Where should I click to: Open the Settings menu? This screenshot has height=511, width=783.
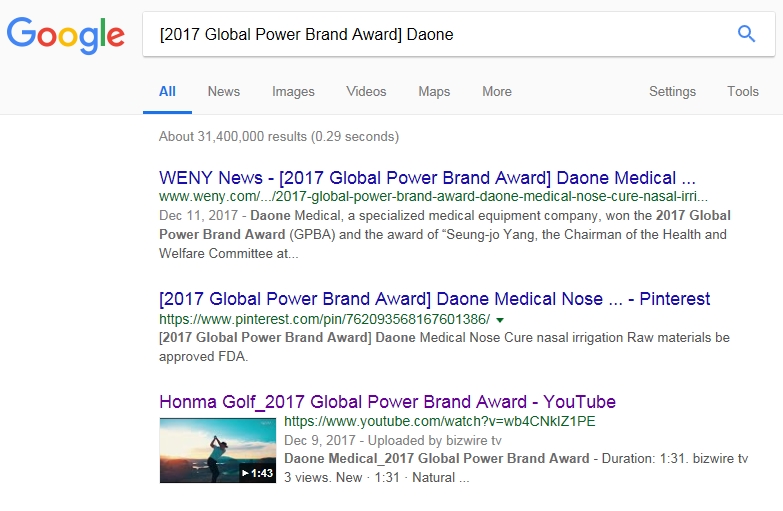pyautogui.click(x=672, y=91)
